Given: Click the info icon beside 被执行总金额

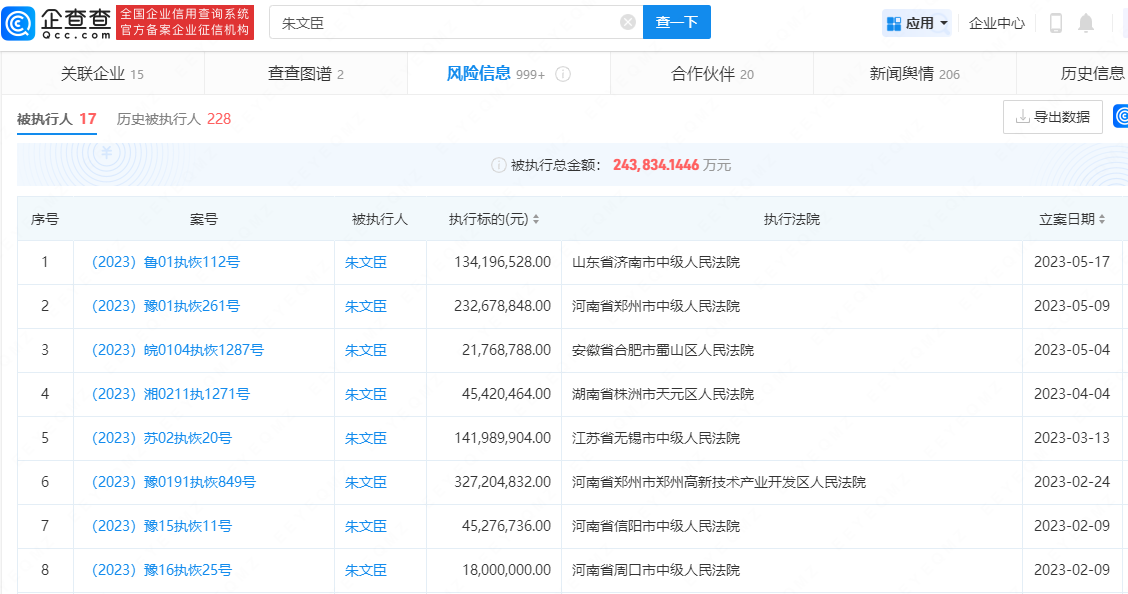Looking at the screenshot, I should tap(498, 165).
